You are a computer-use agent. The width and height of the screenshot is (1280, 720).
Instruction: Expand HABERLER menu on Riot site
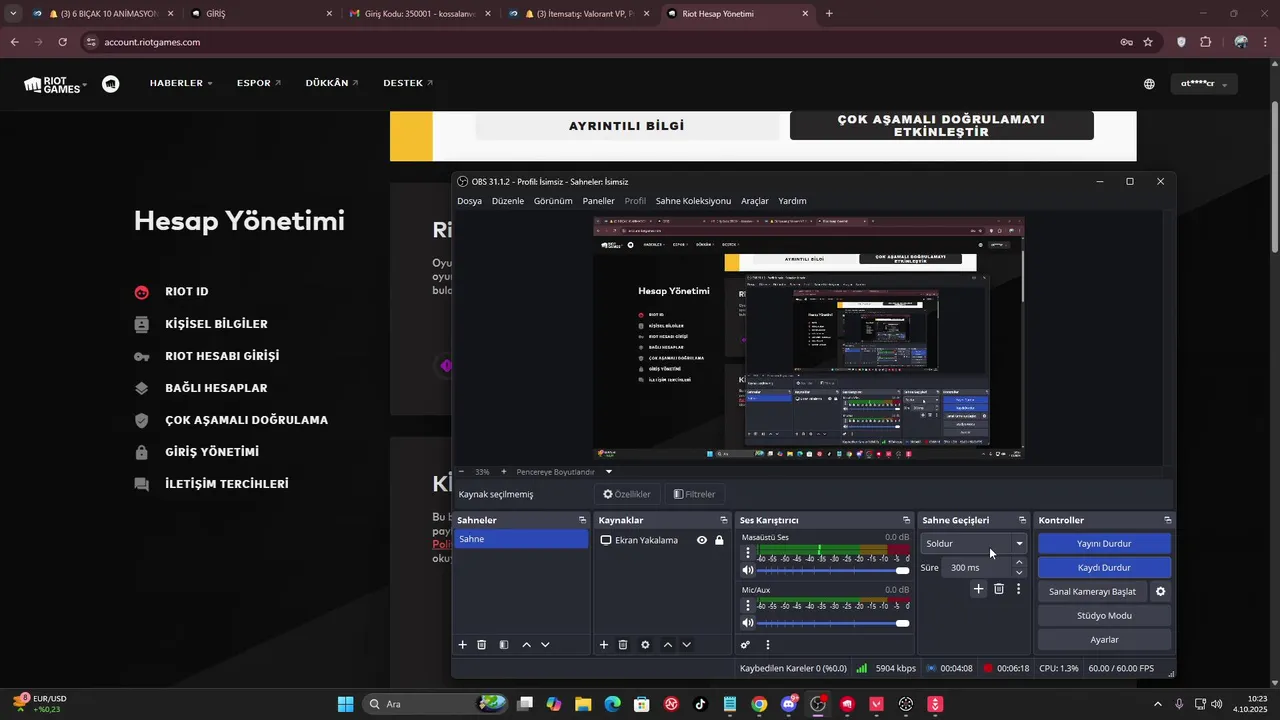[181, 83]
